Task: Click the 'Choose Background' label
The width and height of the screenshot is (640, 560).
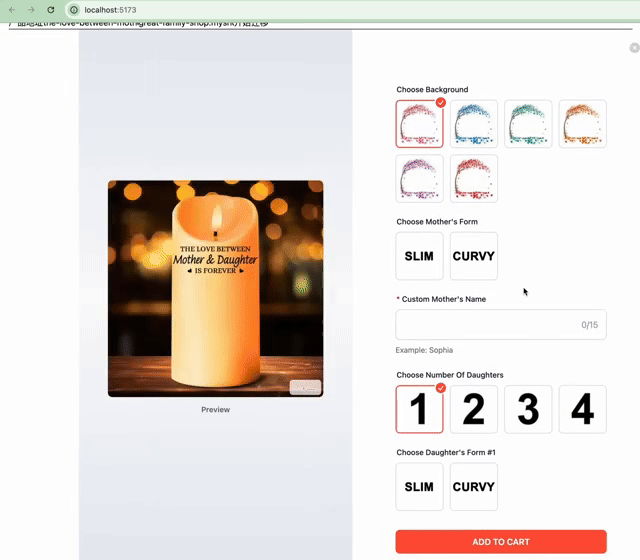Action: click(432, 89)
